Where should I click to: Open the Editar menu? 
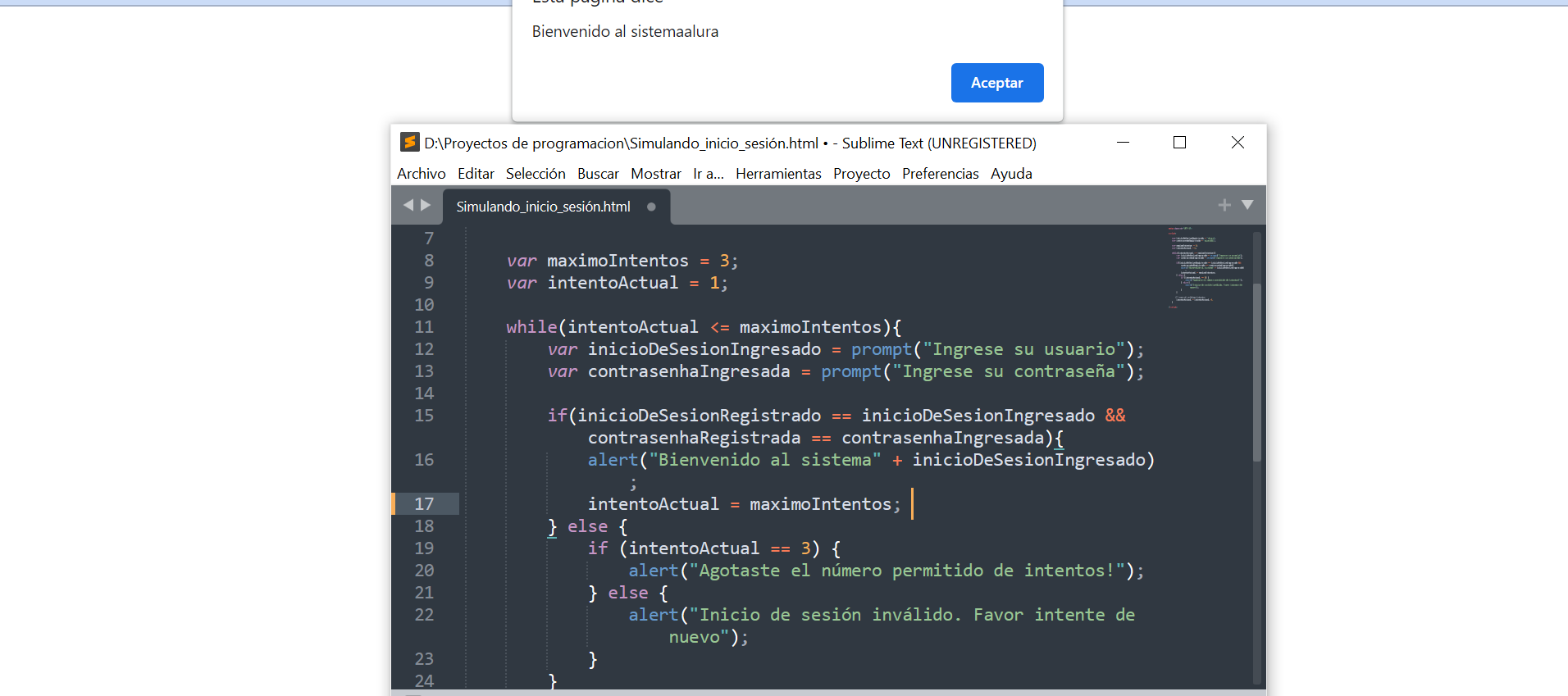(476, 174)
